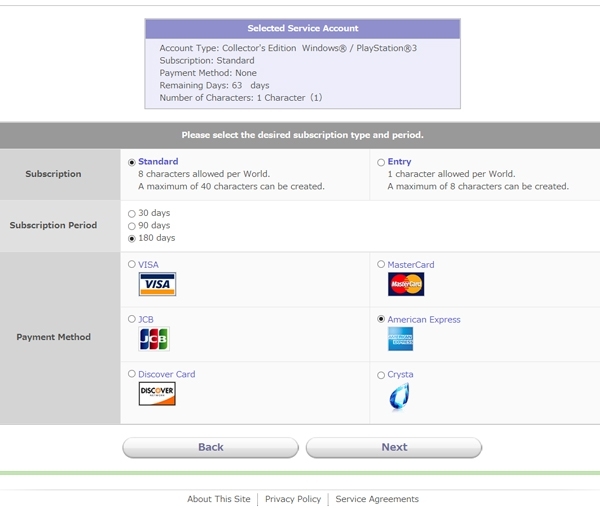Click the JCB label text
This screenshot has width=600, height=508.
point(145,319)
